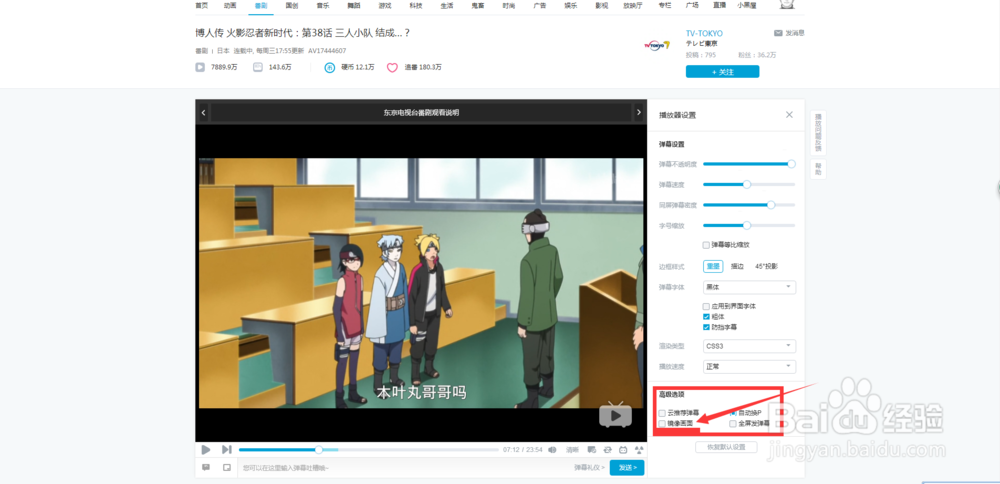Enable 弹幕等比缩放 checkbox
Image resolution: width=1000 pixels, height=484 pixels.
pos(706,245)
